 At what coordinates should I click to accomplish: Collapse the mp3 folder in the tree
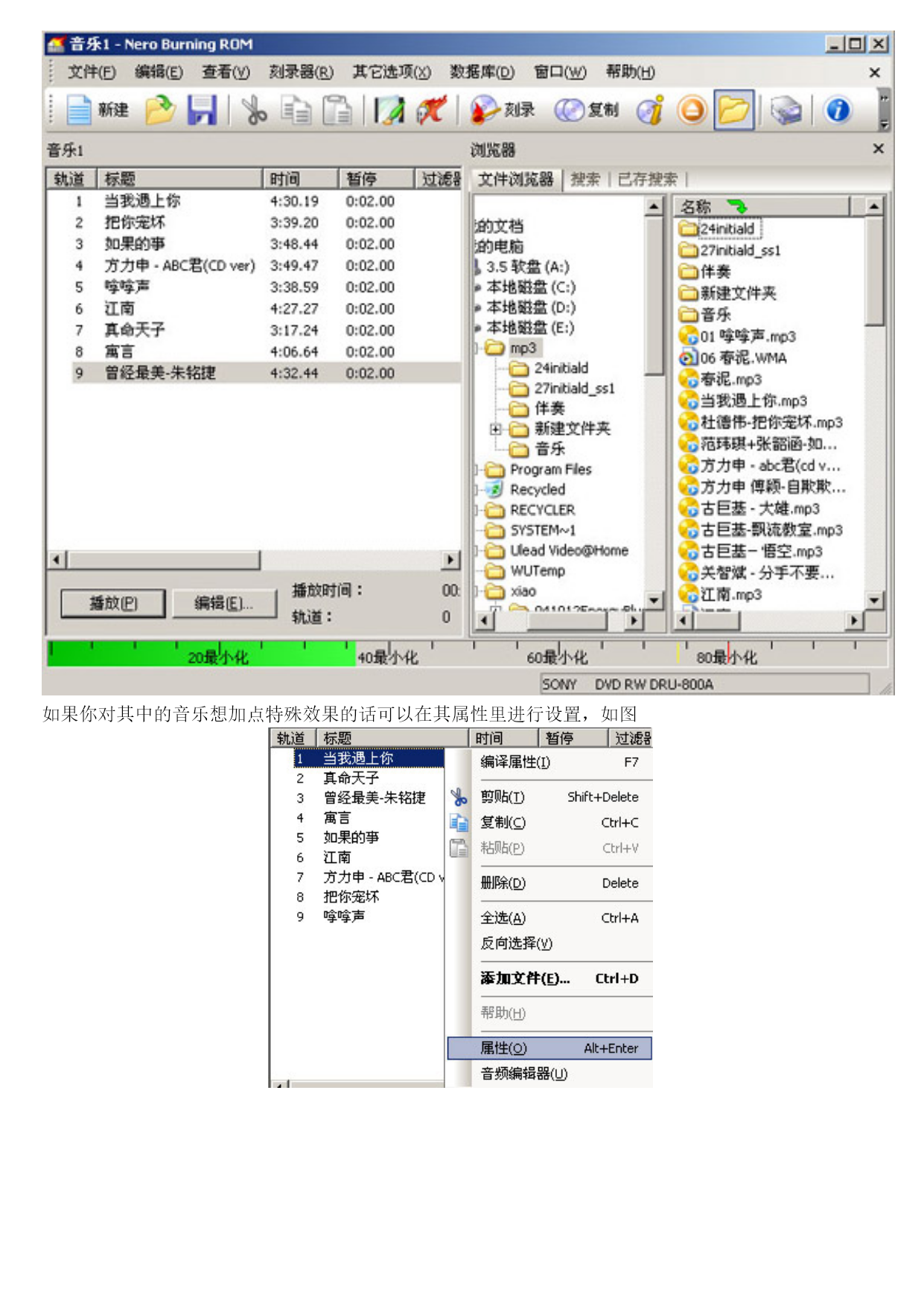pyautogui.click(x=477, y=348)
